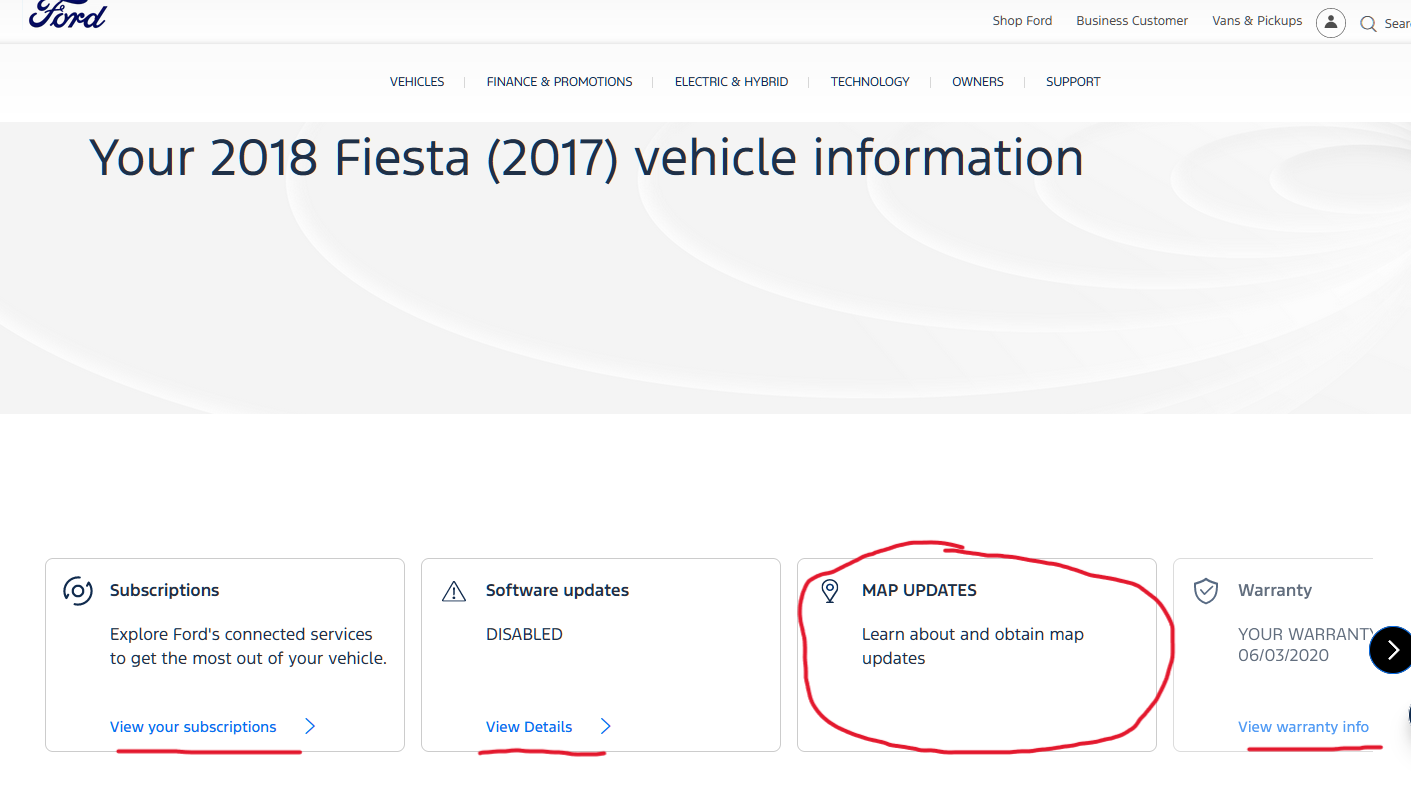Click the 2018 Fiesta vehicle information heading
The height and width of the screenshot is (794, 1411).
586,157
